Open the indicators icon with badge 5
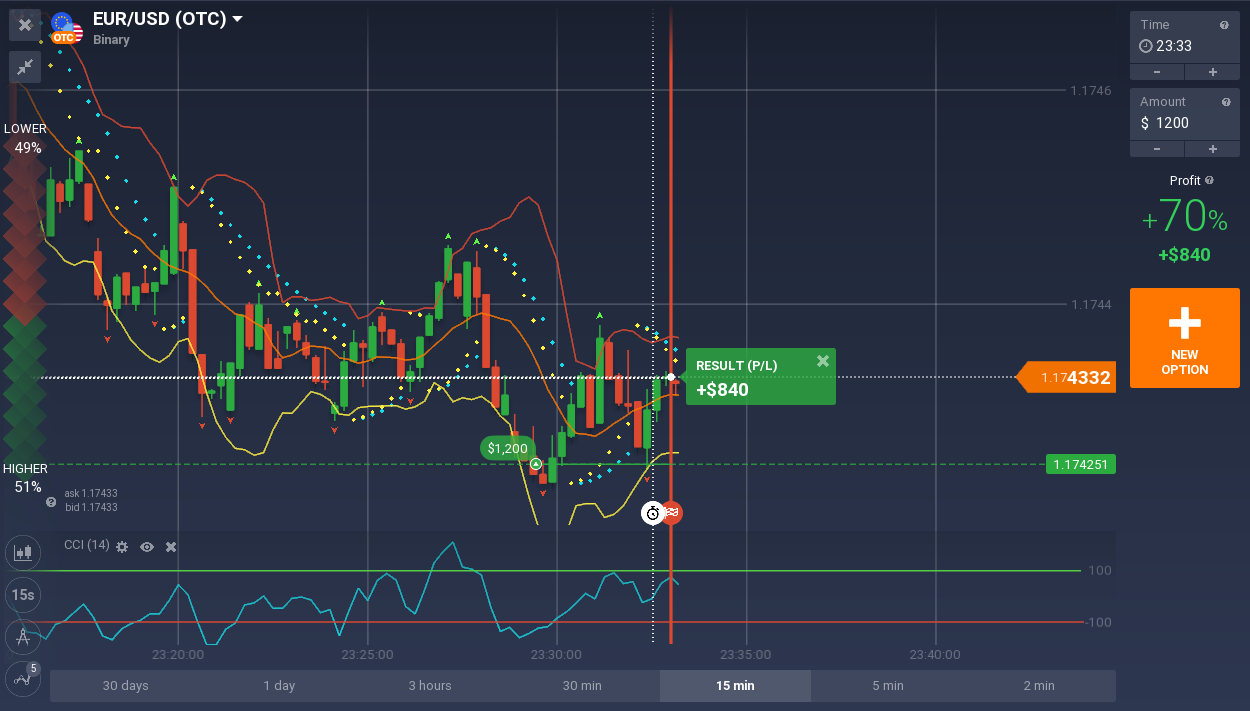 pyautogui.click(x=22, y=679)
